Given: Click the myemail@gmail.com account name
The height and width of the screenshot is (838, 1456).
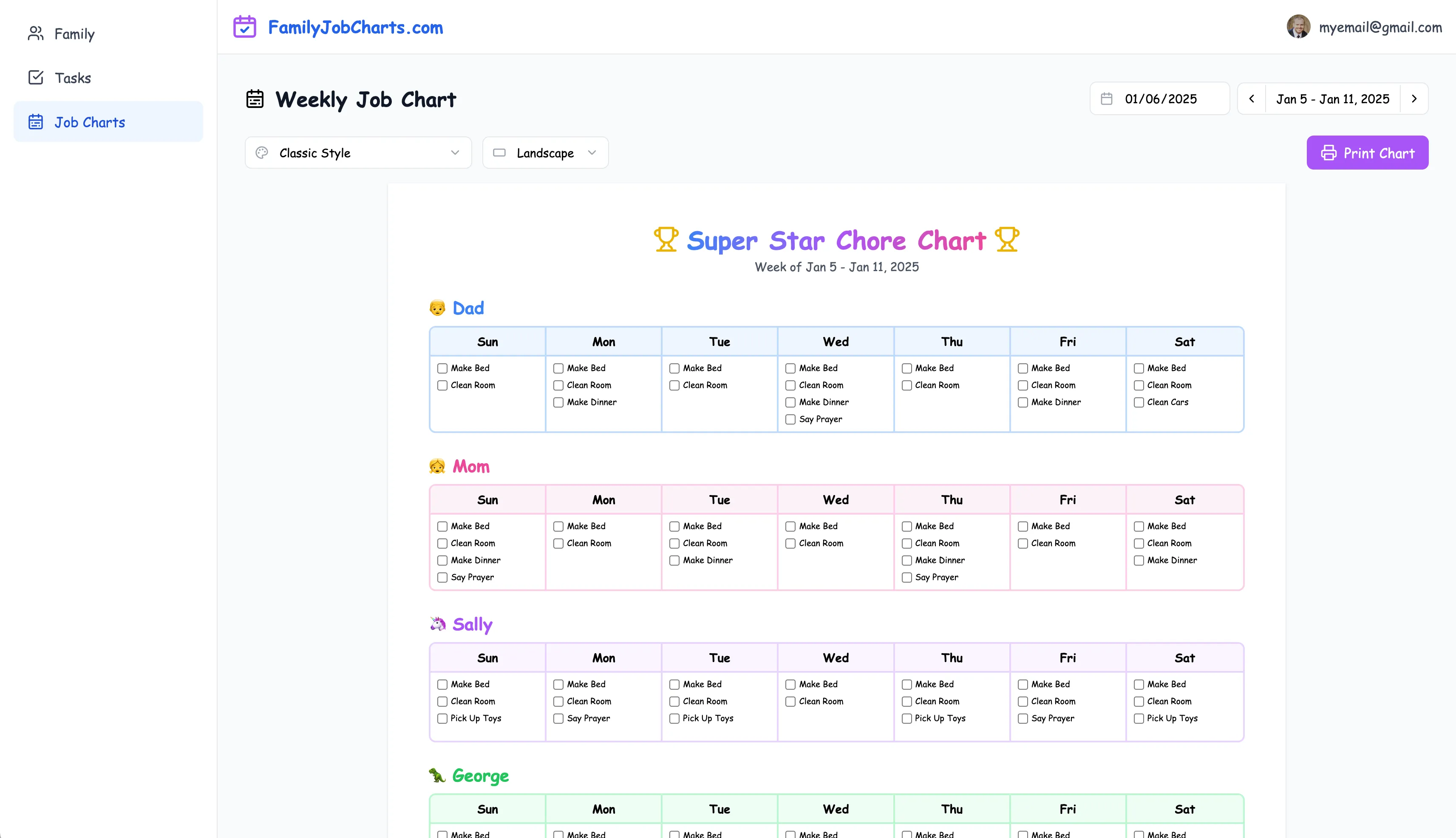Looking at the screenshot, I should [1380, 27].
